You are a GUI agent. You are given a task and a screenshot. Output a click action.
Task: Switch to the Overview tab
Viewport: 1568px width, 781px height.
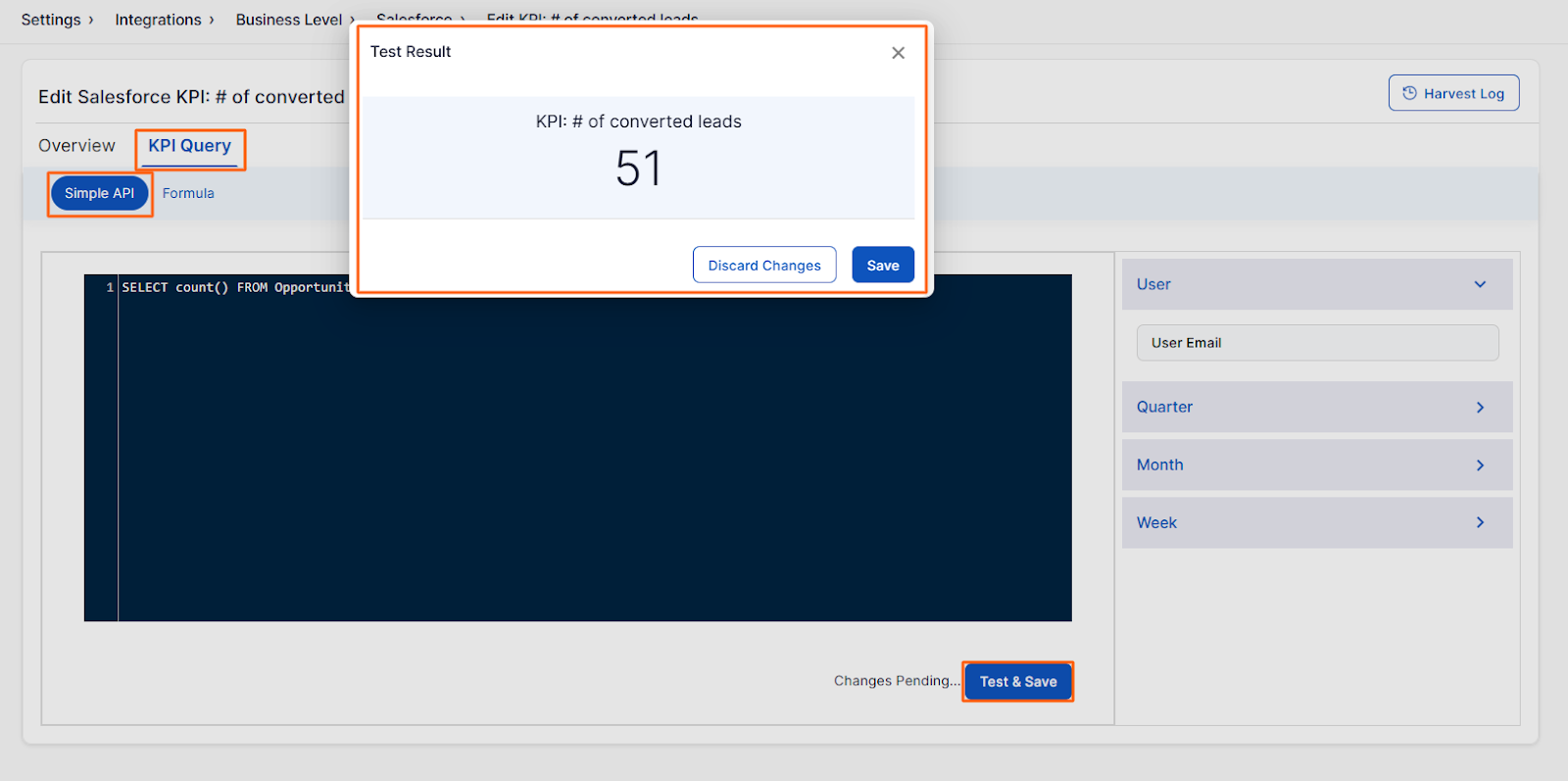tap(76, 145)
